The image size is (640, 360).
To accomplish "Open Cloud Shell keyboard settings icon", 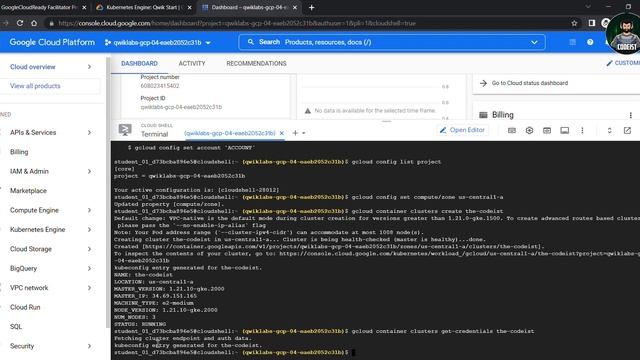I will click(x=511, y=130).
